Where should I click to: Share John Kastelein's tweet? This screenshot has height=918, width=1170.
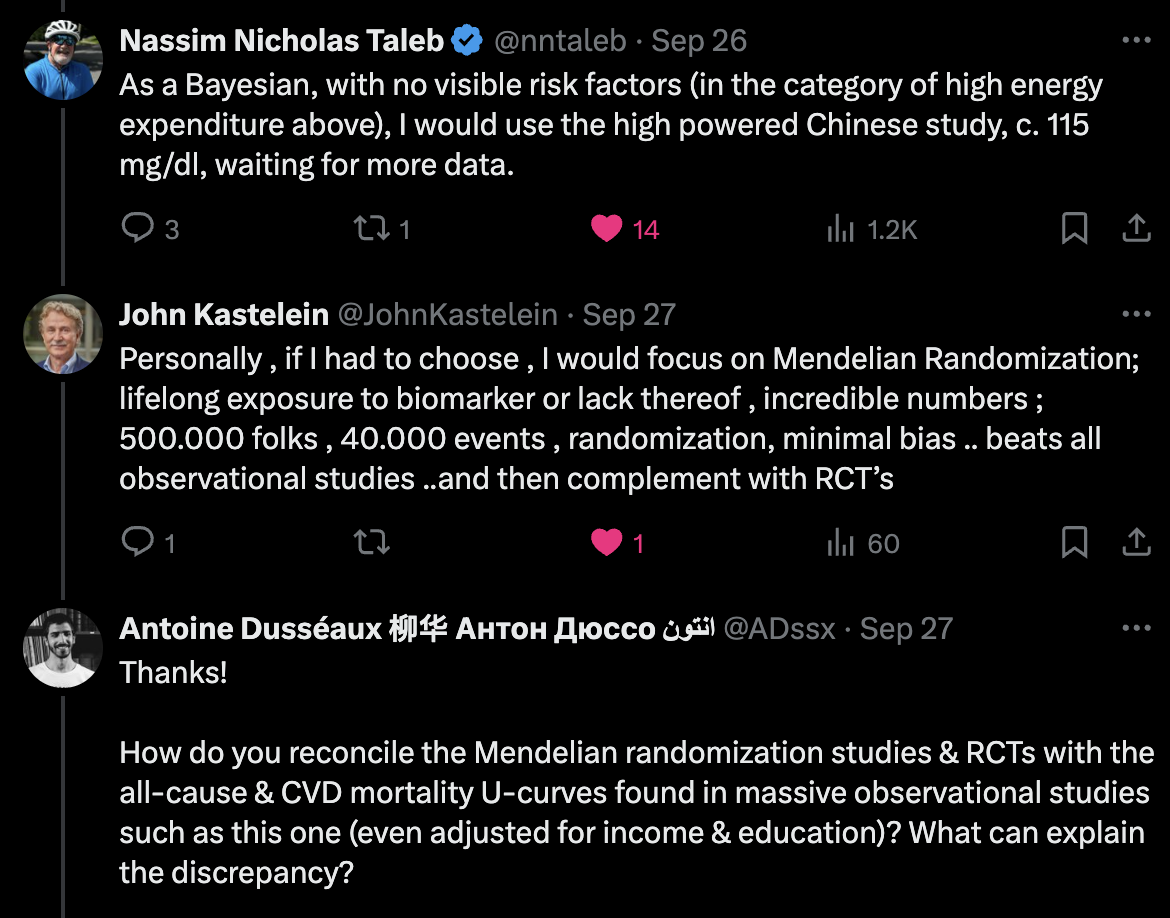[x=1136, y=542]
